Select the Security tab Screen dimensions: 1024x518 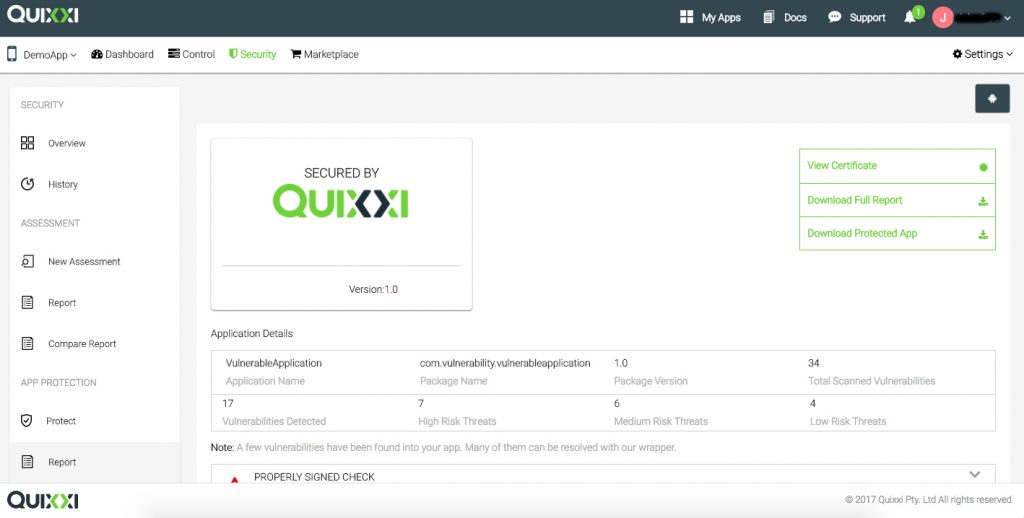coord(252,54)
